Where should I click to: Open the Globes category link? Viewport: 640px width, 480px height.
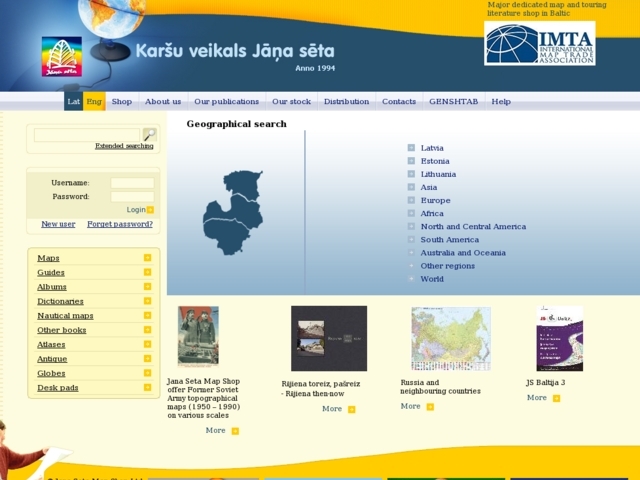point(51,373)
